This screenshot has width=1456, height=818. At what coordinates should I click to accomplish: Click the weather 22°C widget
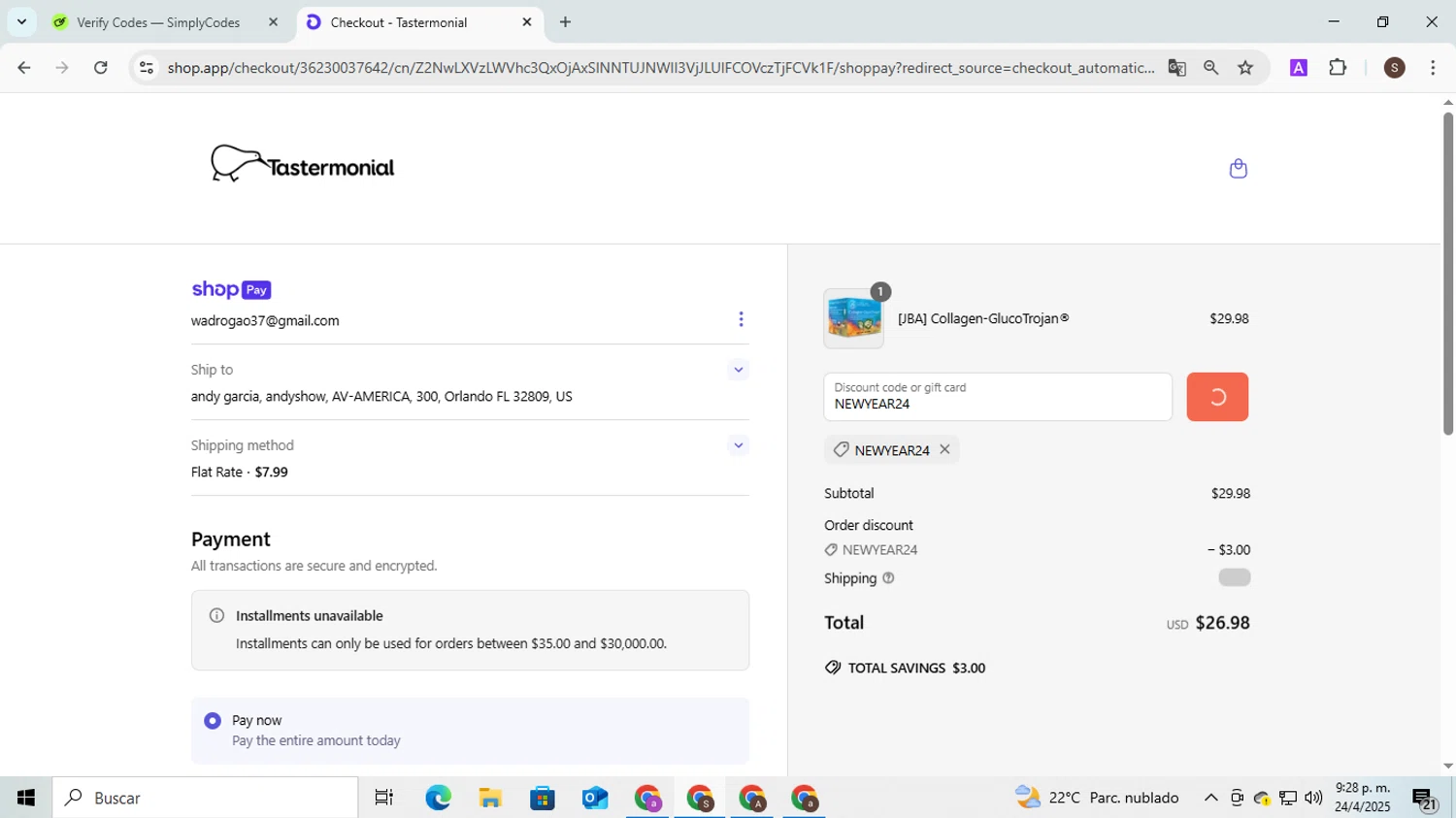[x=1097, y=798]
